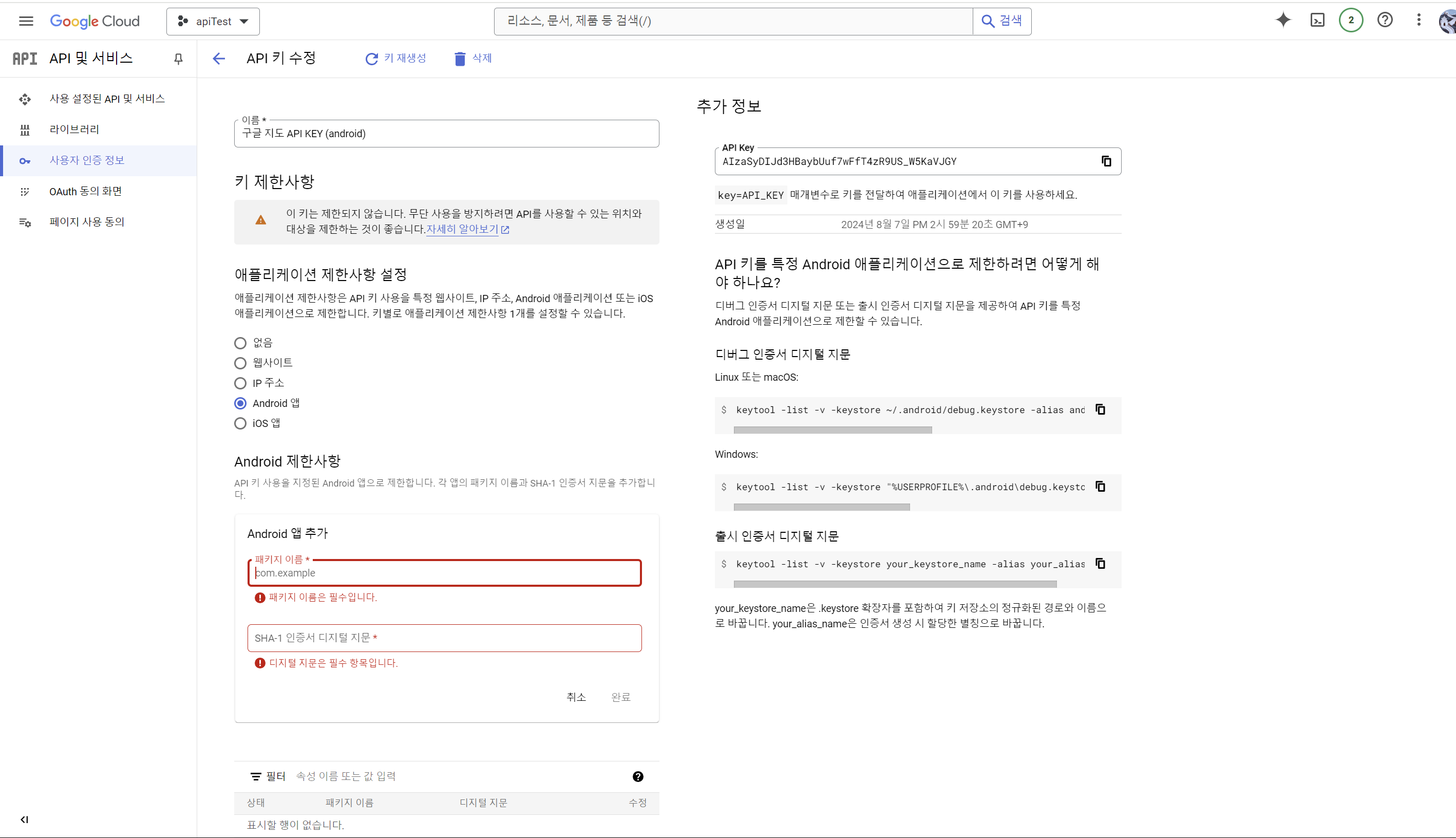Click the creation date 2024년 8월 7일 value
The height and width of the screenshot is (838, 1456).
click(x=934, y=225)
